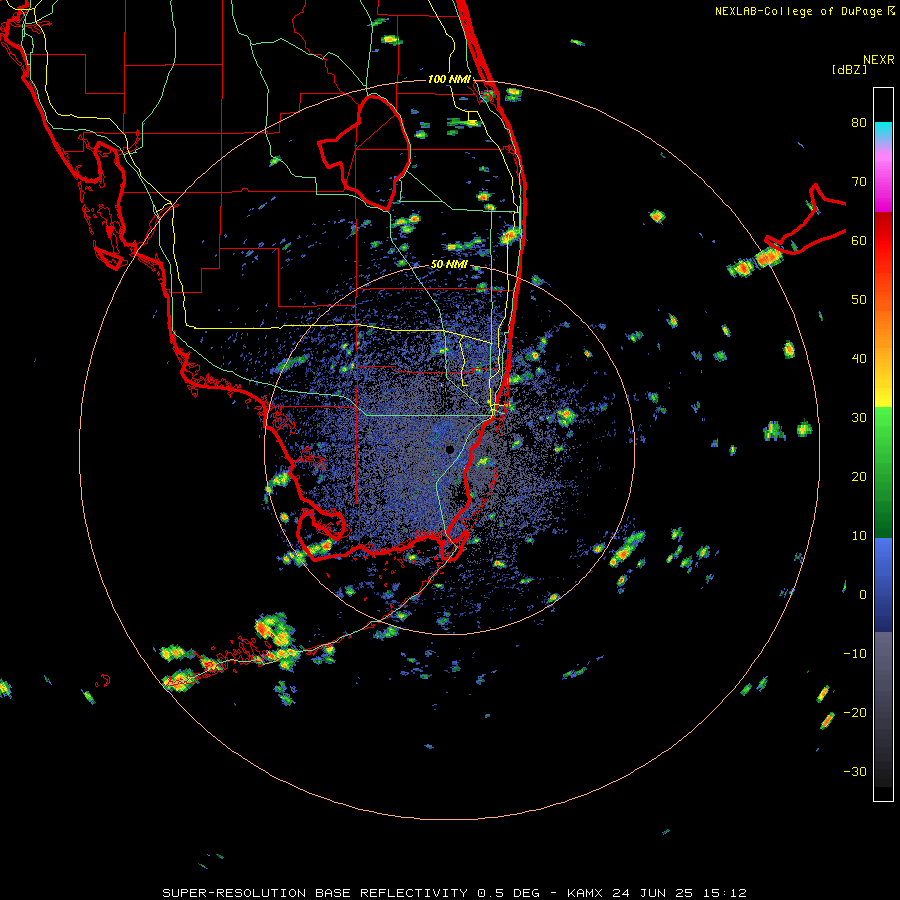Viewport: 900px width, 900px height.
Task: Pick the green segment of the color bar
Action: point(883,472)
